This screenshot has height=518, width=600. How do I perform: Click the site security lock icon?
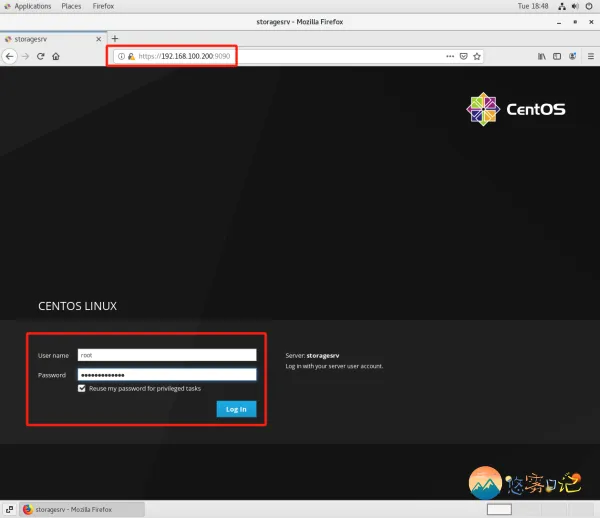(131, 57)
